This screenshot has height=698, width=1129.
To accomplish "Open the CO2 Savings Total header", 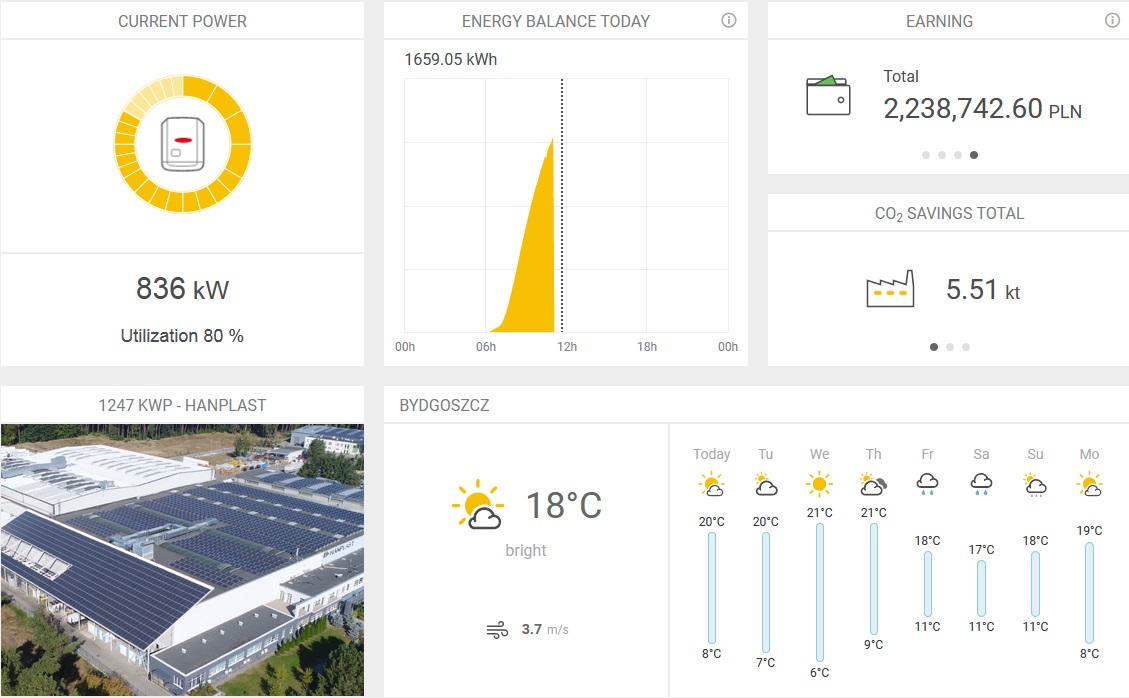I will 948,213.
